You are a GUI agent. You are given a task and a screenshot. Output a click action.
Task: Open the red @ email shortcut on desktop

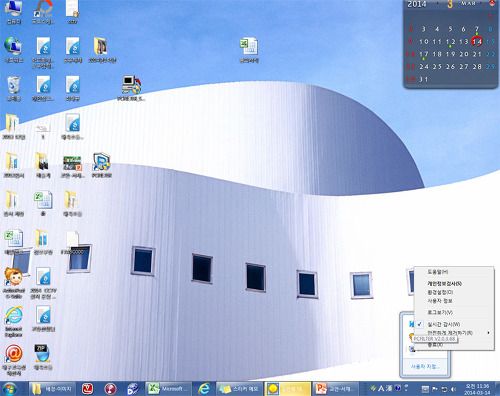click(x=14, y=360)
